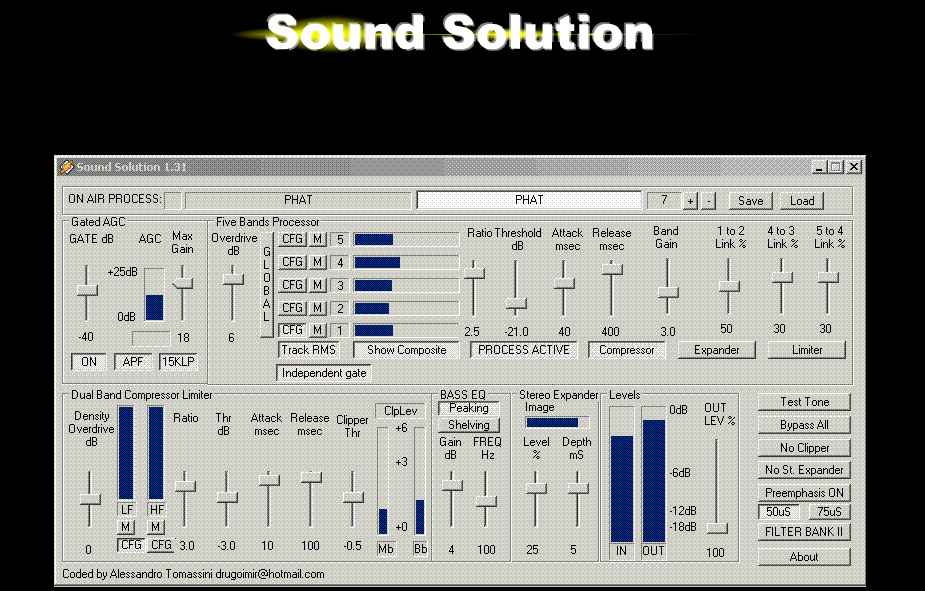The height and width of the screenshot is (591, 925).
Task: Increment the preset number with the + stepper
Action: (x=690, y=199)
